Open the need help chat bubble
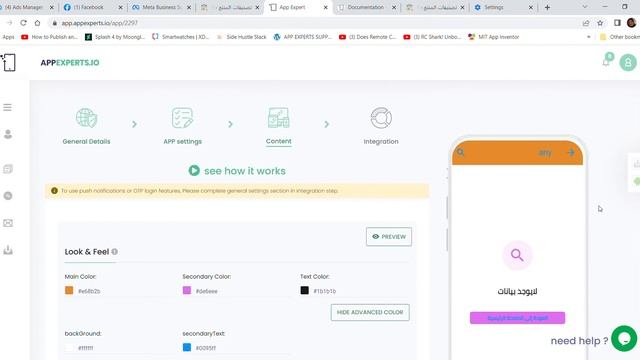640x360 pixels. tap(624, 338)
